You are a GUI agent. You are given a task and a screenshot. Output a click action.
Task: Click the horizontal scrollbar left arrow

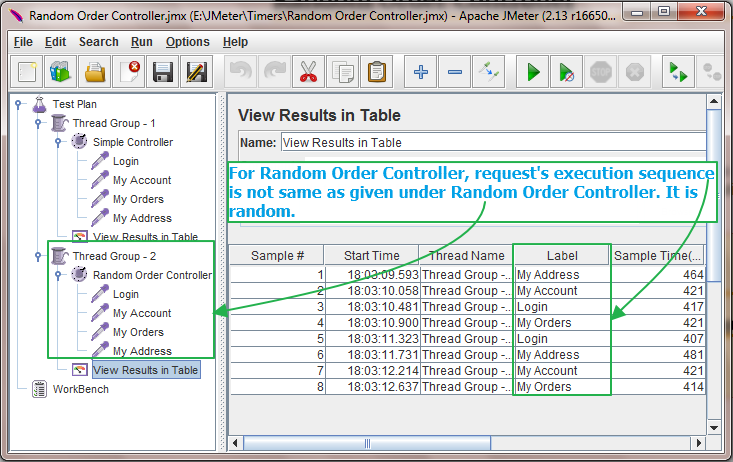pyautogui.click(x=235, y=443)
